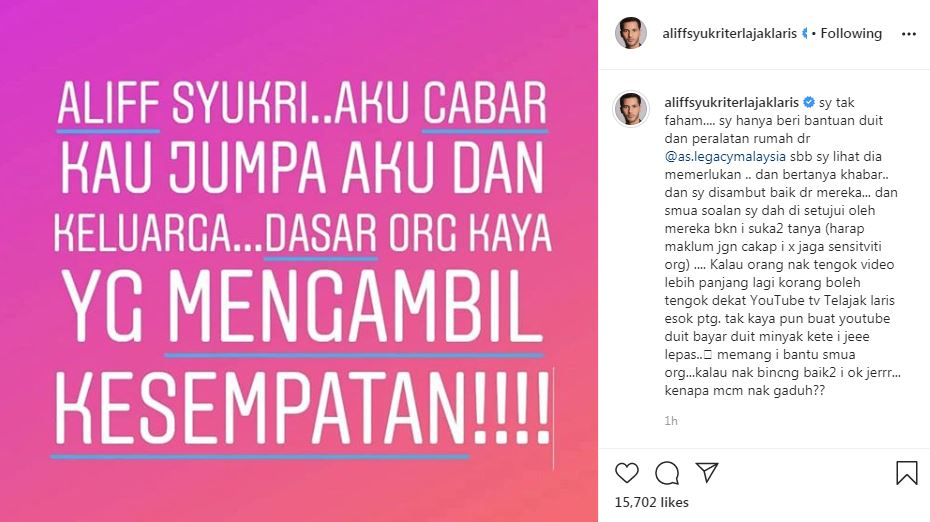
Task: Like the post with heart icon
Action: click(626, 473)
